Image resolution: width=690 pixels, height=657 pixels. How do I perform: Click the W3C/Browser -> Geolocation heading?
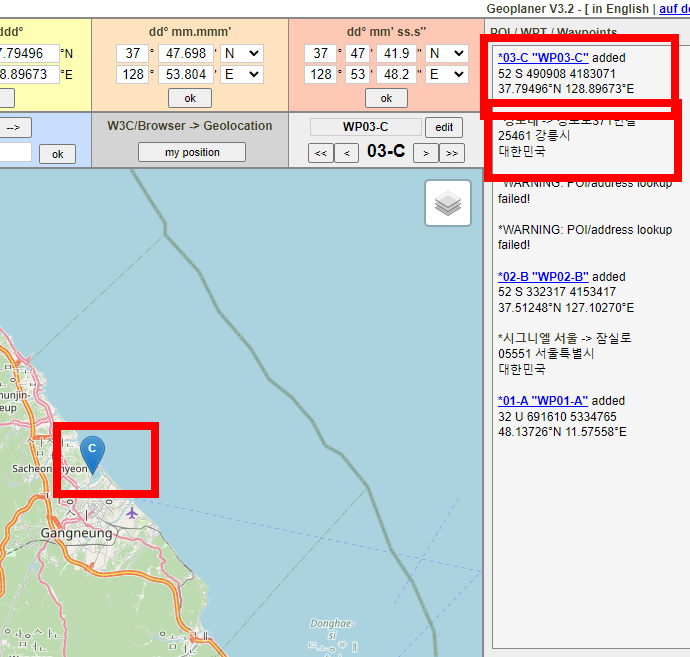(190, 126)
